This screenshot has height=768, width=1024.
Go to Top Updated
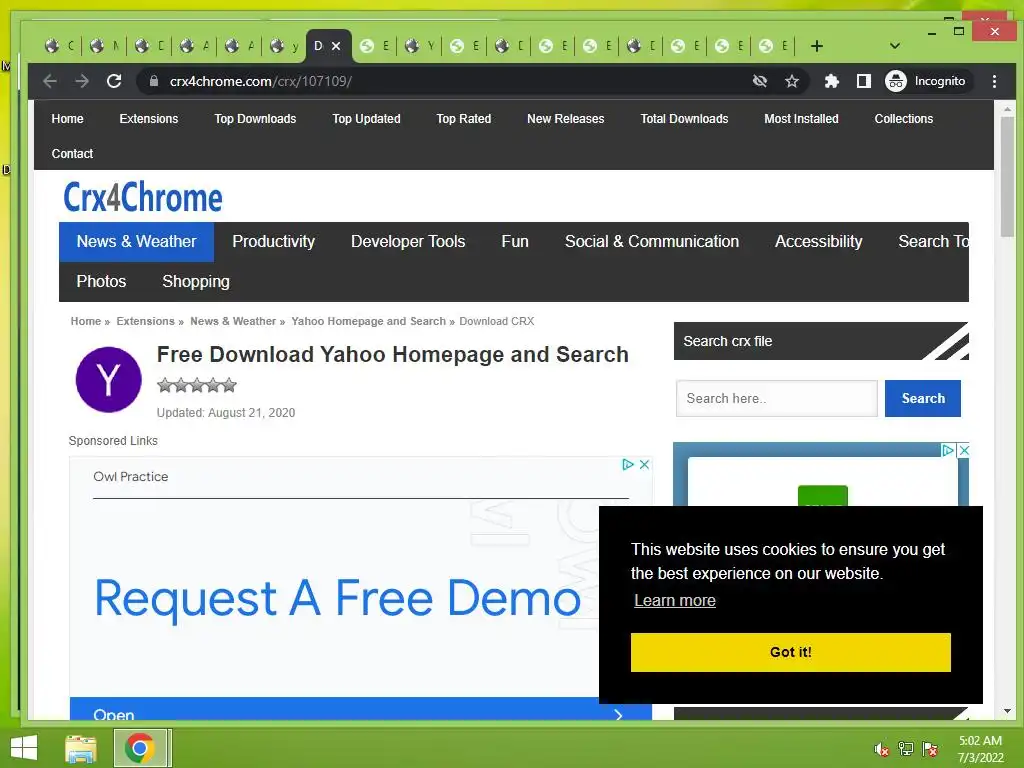point(366,119)
